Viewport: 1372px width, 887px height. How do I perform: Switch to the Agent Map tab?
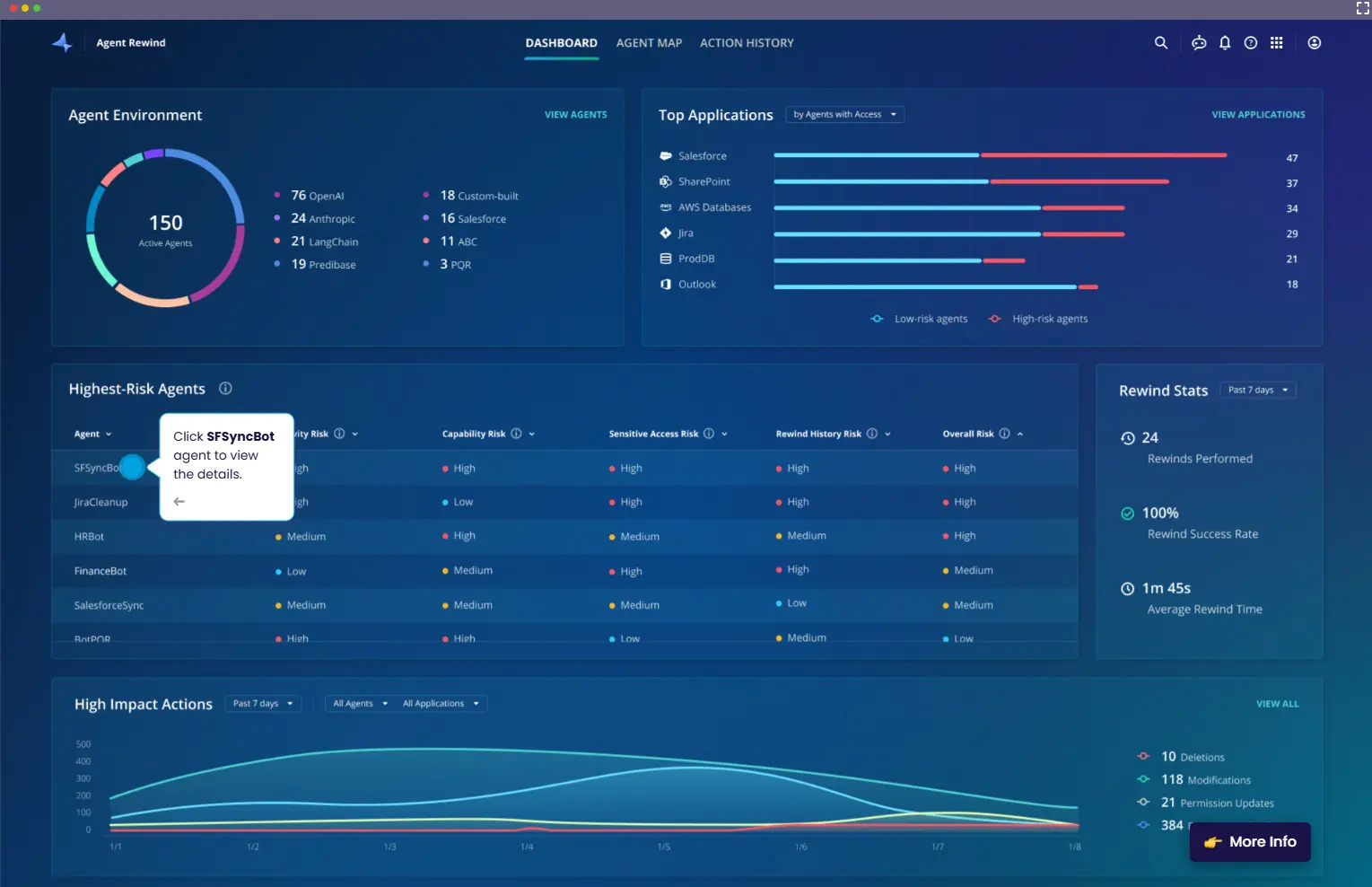click(x=649, y=43)
